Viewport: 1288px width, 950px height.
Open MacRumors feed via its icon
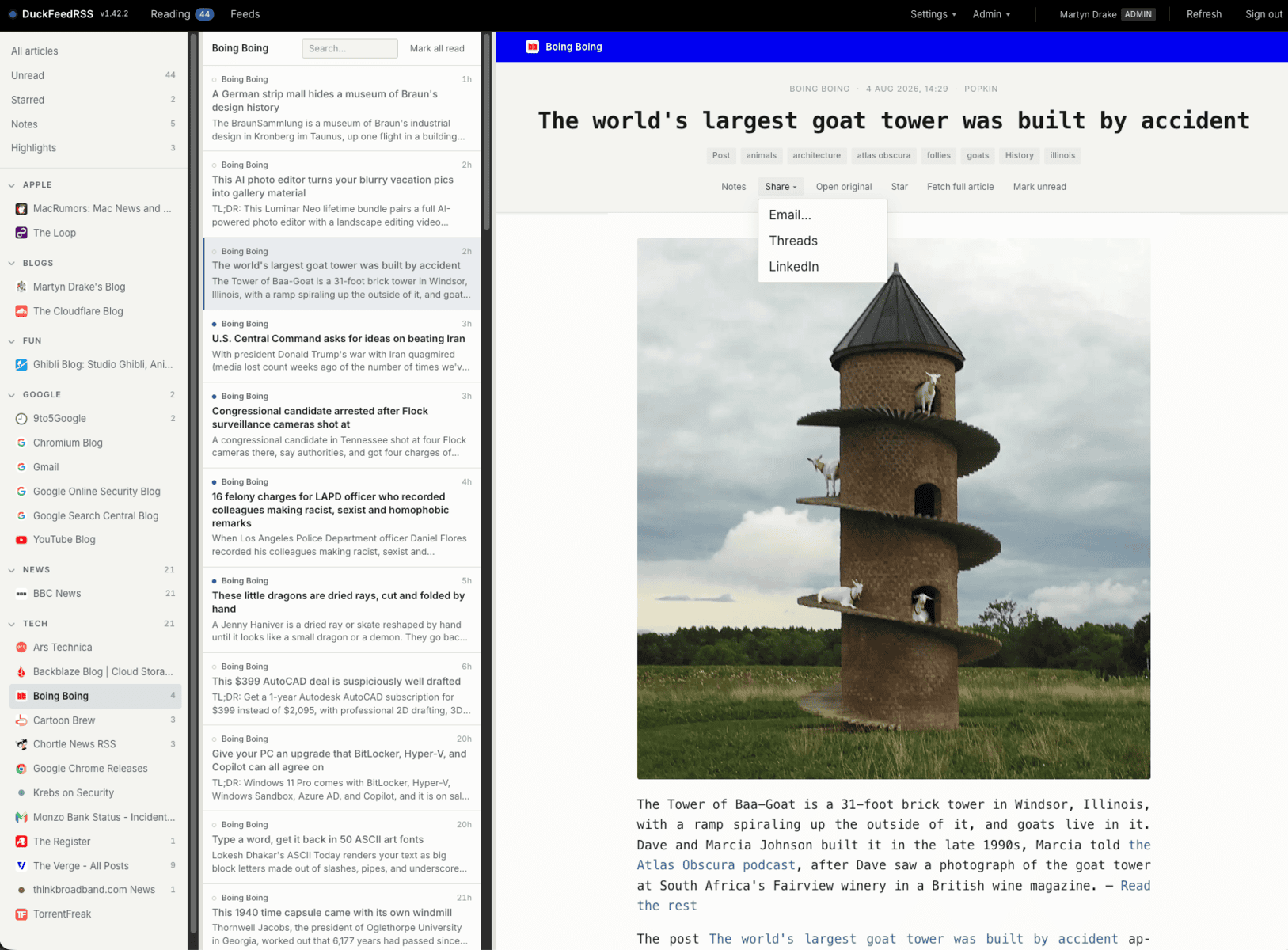tap(21, 209)
